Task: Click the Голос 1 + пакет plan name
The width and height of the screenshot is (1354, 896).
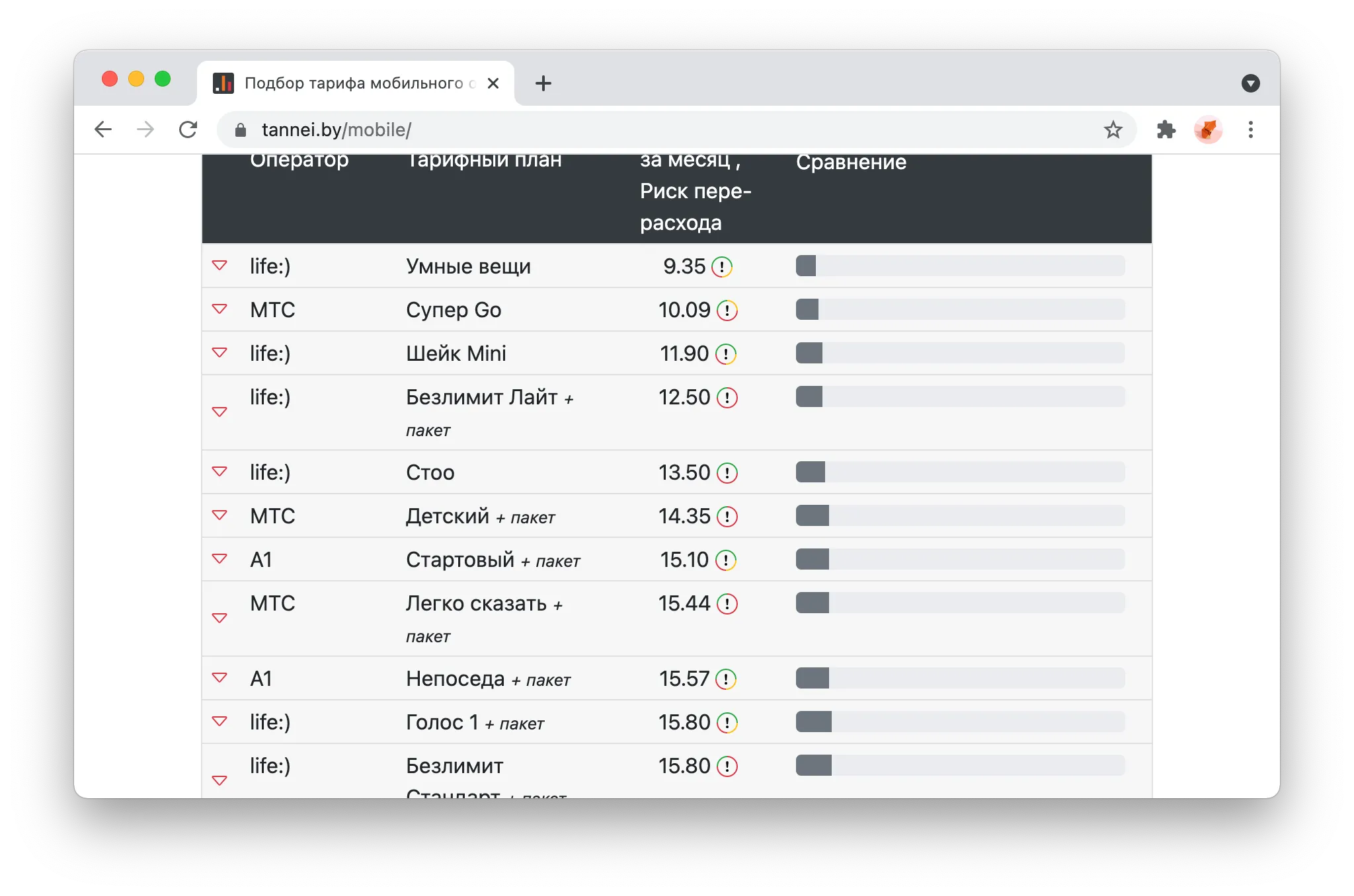Action: pyautogui.click(x=475, y=722)
